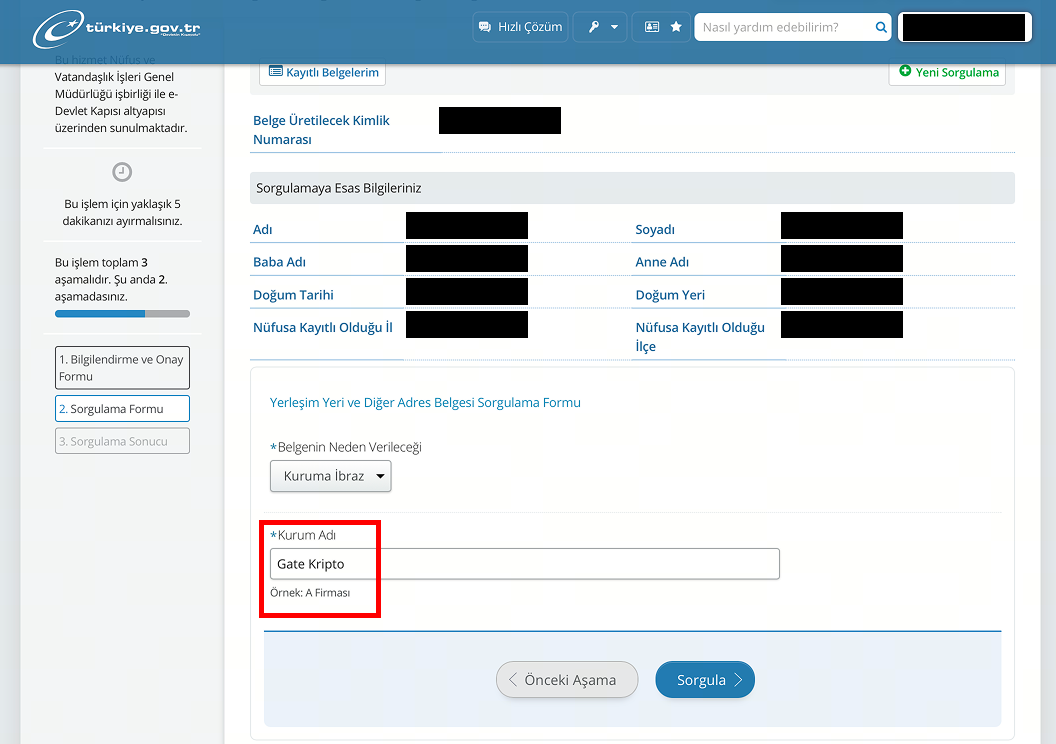
Task: Click the 'yaklaşık 5 dakikanızı' time estimate text
Action: point(122,213)
